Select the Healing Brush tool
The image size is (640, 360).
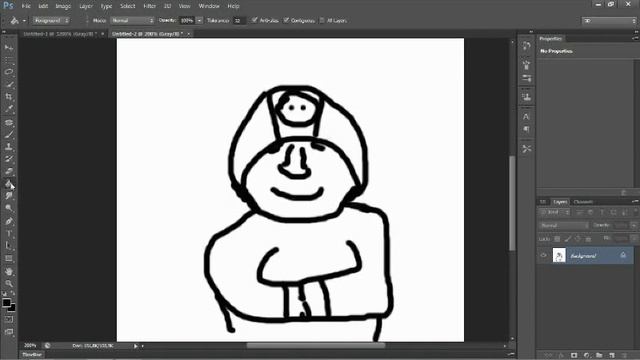tap(9, 122)
